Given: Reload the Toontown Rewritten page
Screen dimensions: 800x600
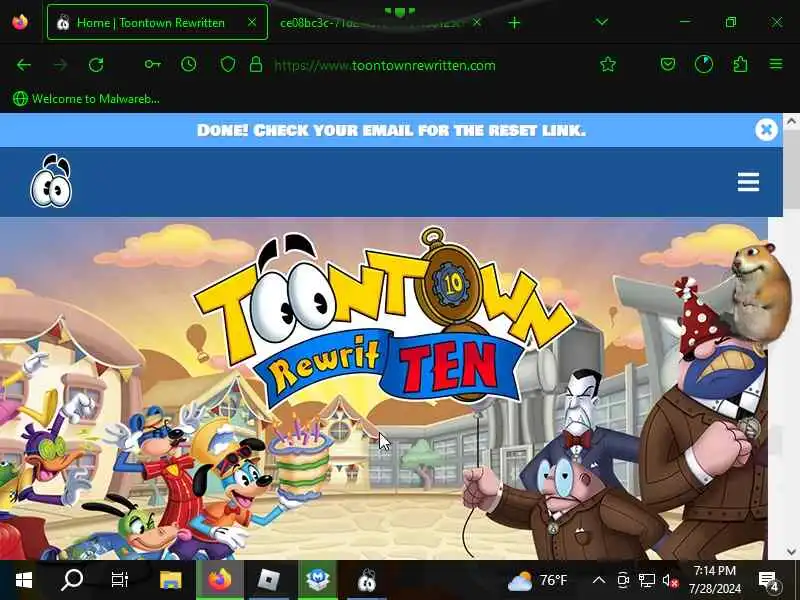Looking at the screenshot, I should click(x=96, y=65).
